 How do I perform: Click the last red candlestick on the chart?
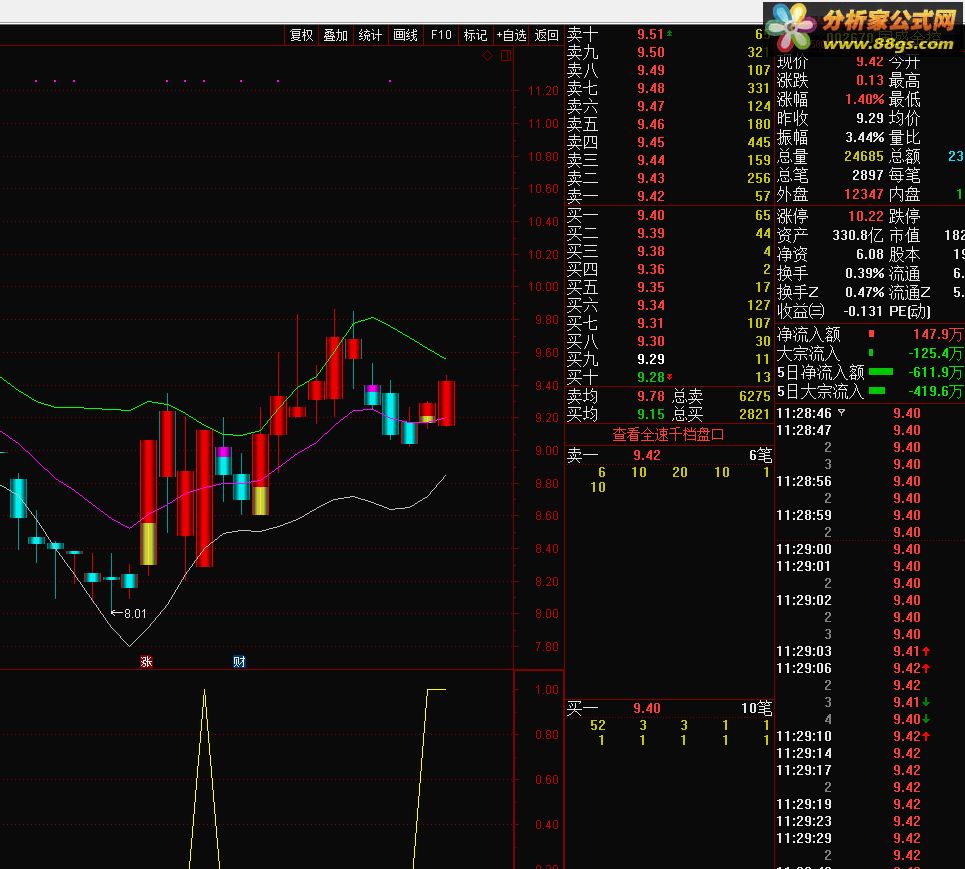(x=446, y=403)
